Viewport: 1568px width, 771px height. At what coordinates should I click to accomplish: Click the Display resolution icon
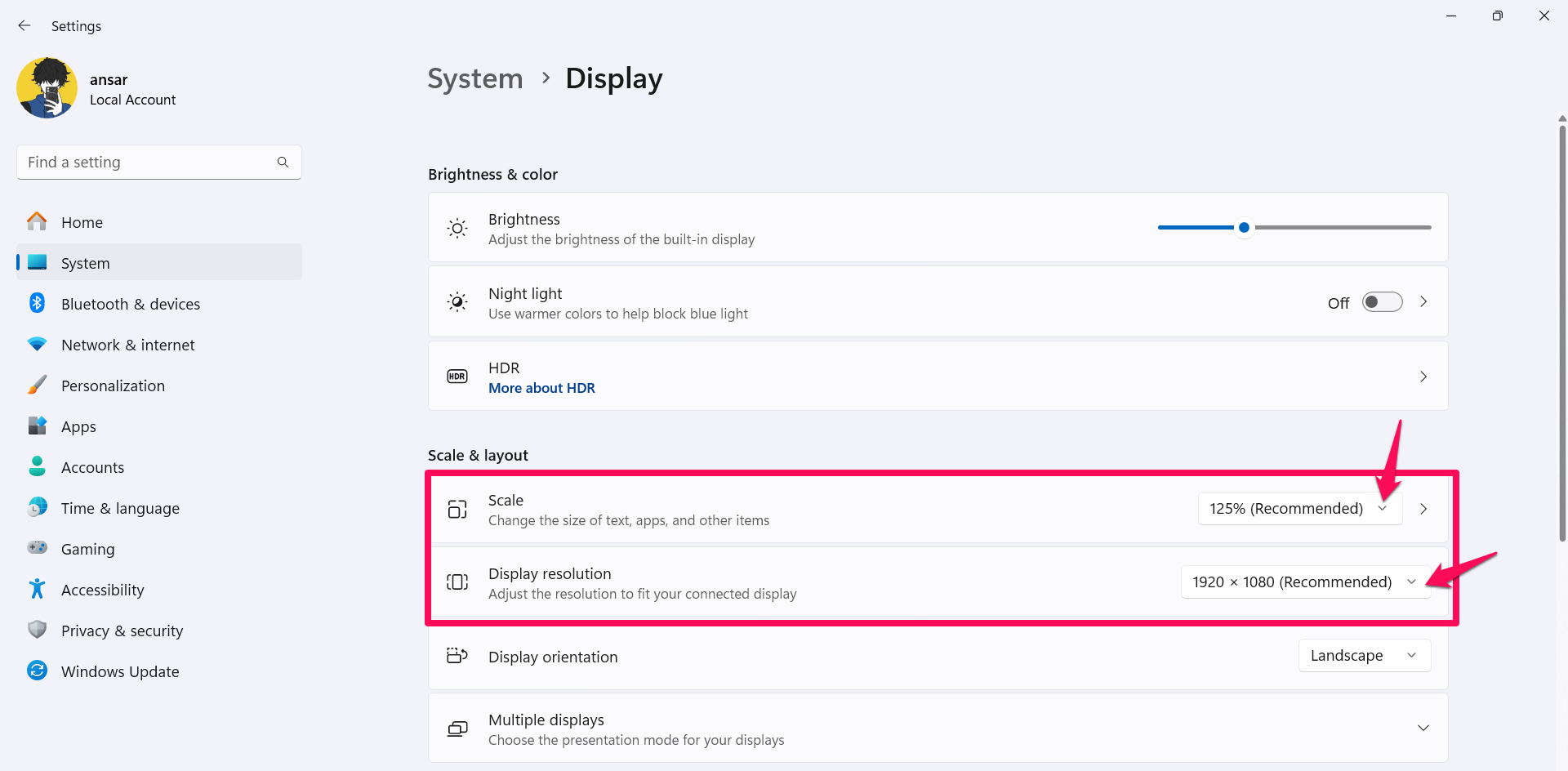[457, 582]
